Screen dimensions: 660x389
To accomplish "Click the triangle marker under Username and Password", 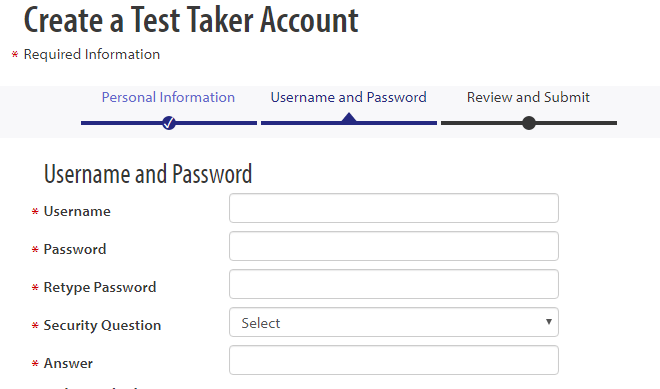I will pos(349,117).
